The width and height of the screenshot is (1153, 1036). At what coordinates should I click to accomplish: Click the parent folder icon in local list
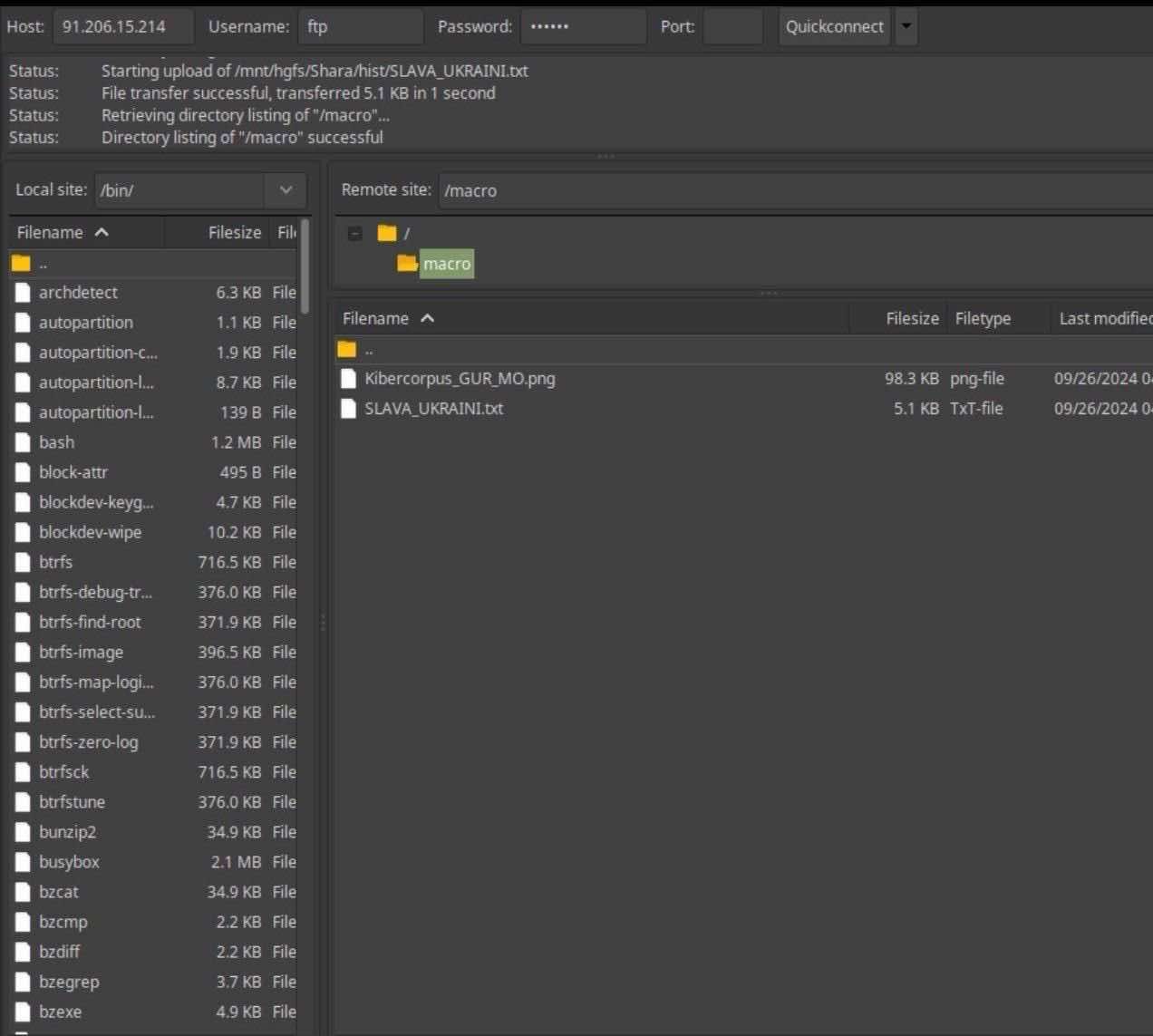coord(22,264)
